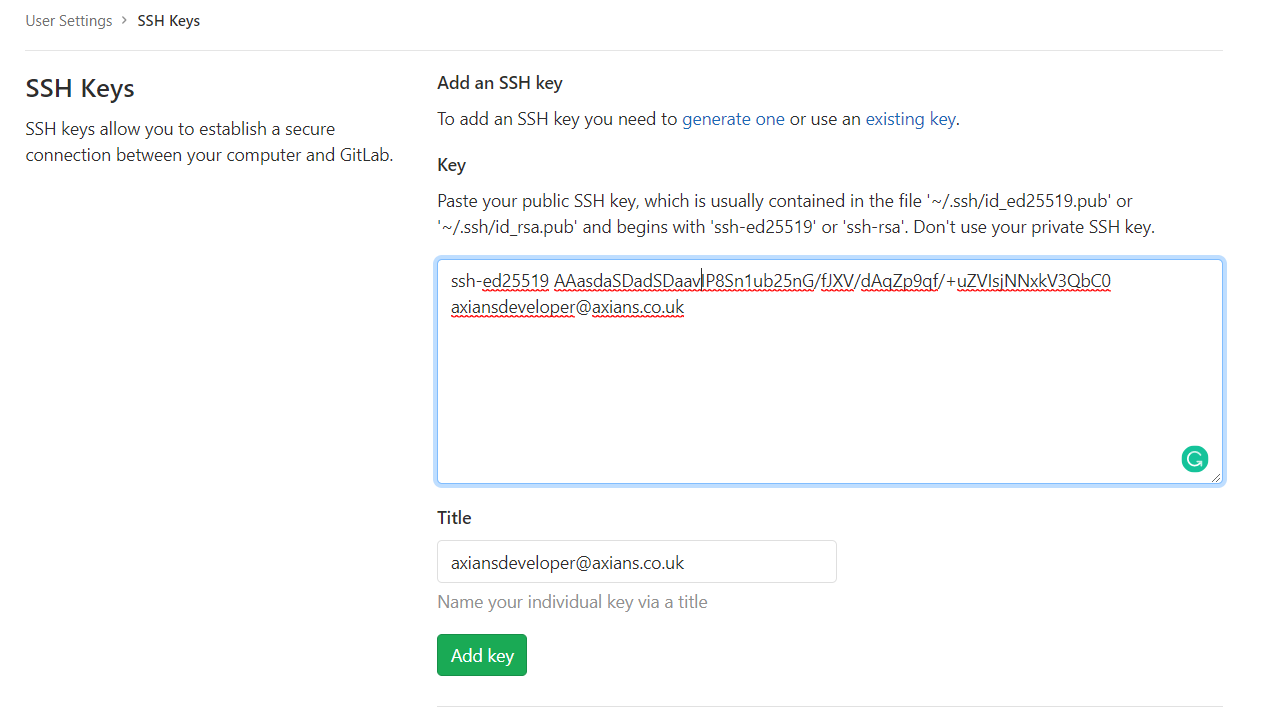The image size is (1288, 713).
Task: Go to User Settings breadcrumb
Action: coord(69,21)
